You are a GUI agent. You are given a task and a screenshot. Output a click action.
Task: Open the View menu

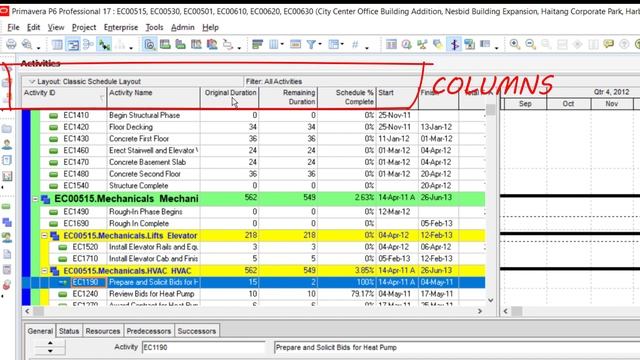(56, 27)
